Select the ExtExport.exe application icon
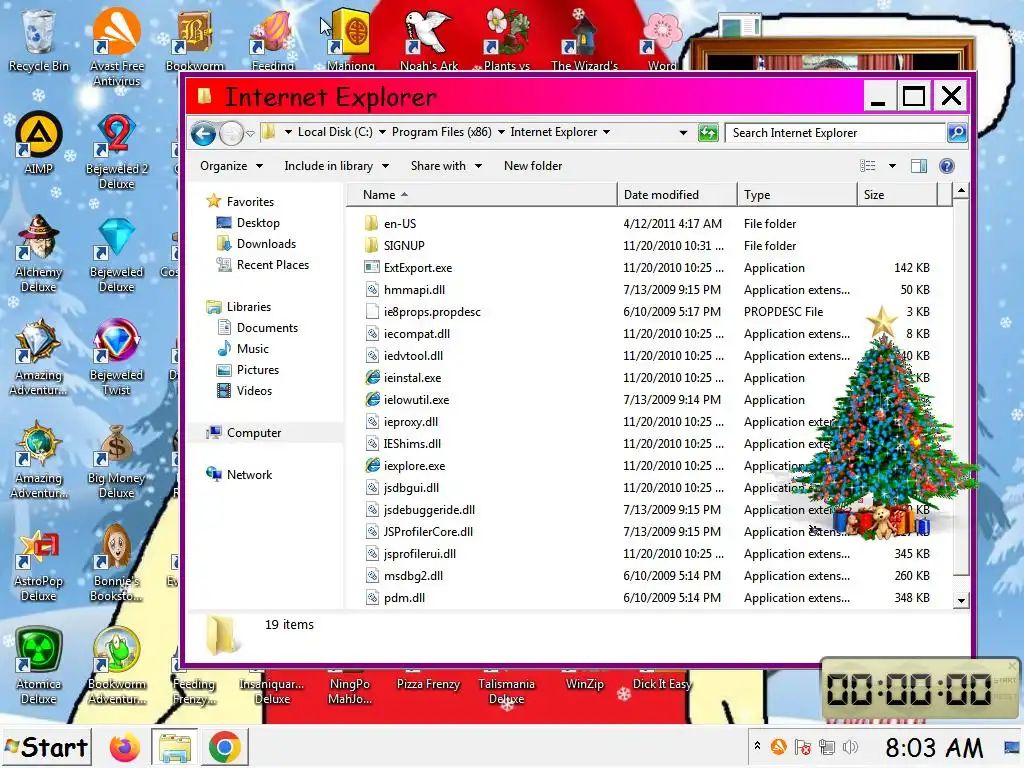 tap(372, 268)
